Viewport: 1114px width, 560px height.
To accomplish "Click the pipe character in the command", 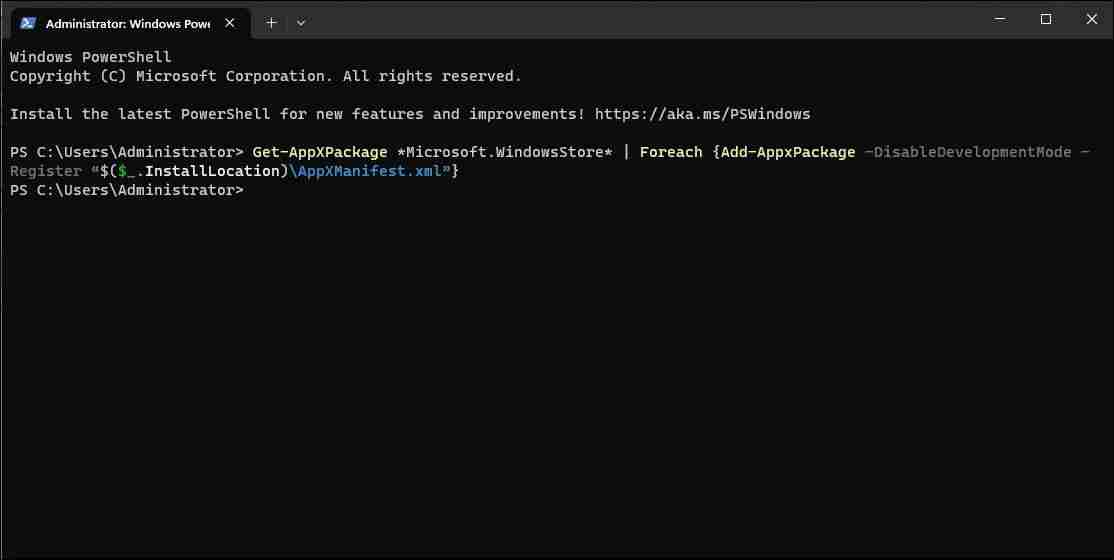I will [x=626, y=152].
